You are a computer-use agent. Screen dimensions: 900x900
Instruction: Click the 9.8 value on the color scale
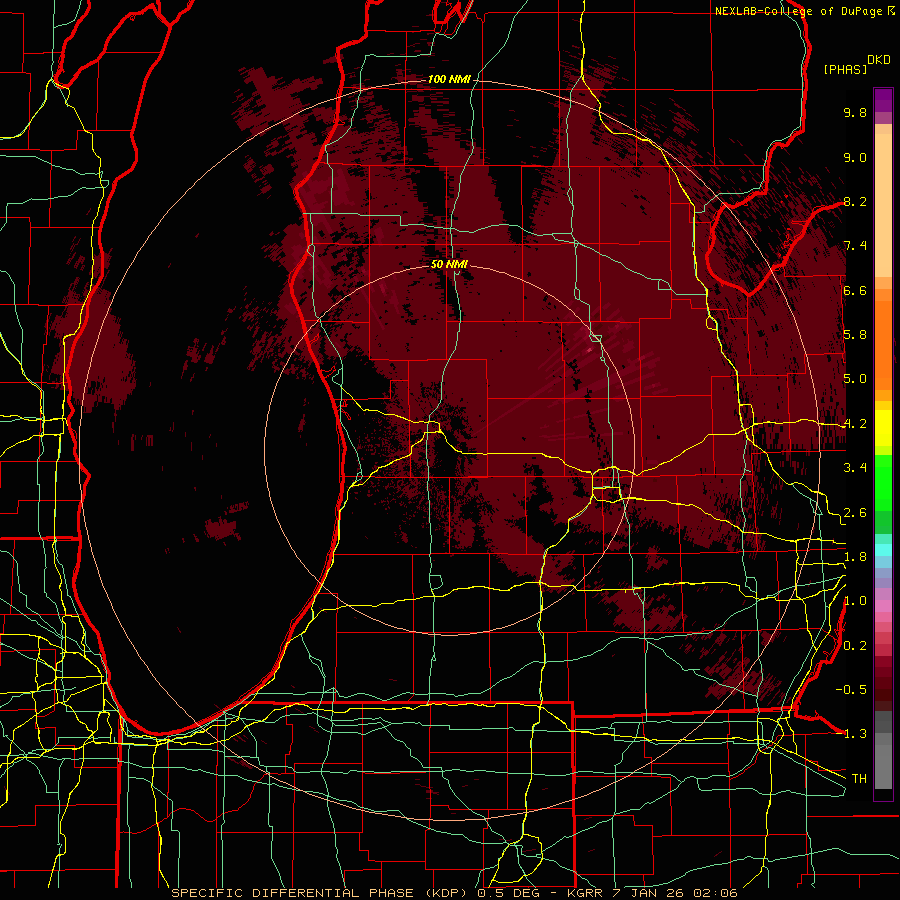855,112
